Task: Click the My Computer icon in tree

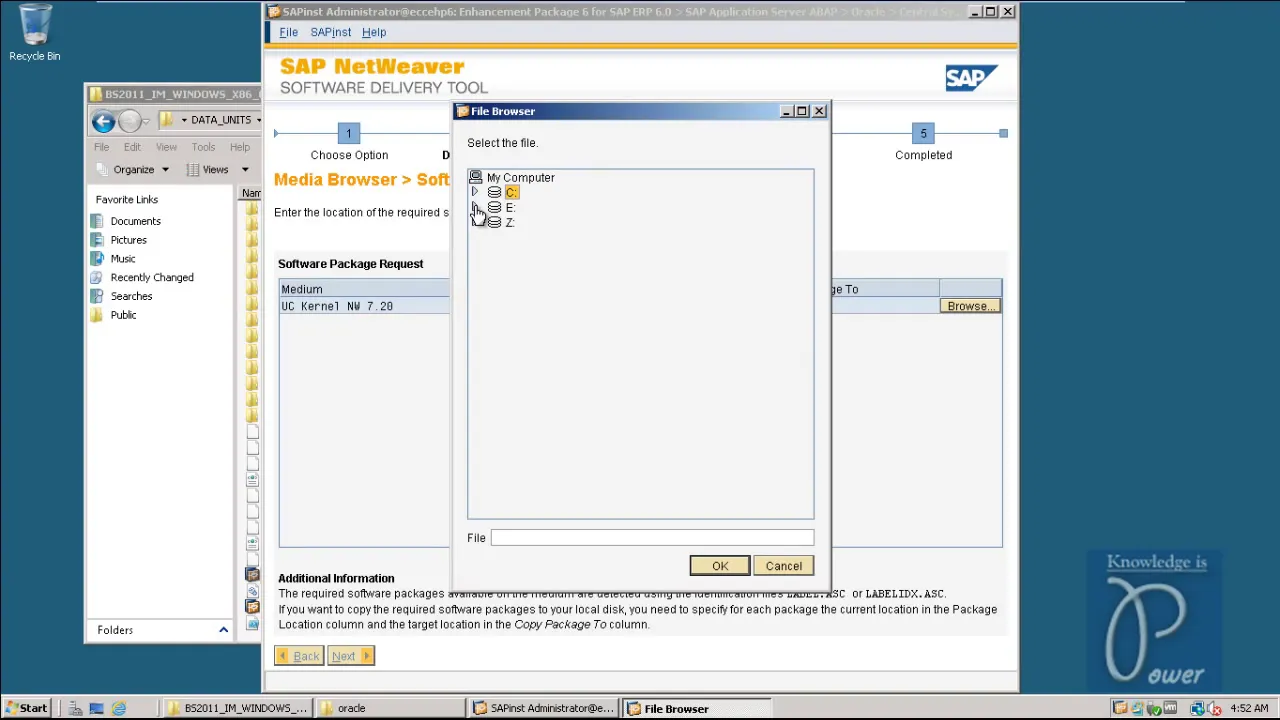Action: [x=476, y=177]
